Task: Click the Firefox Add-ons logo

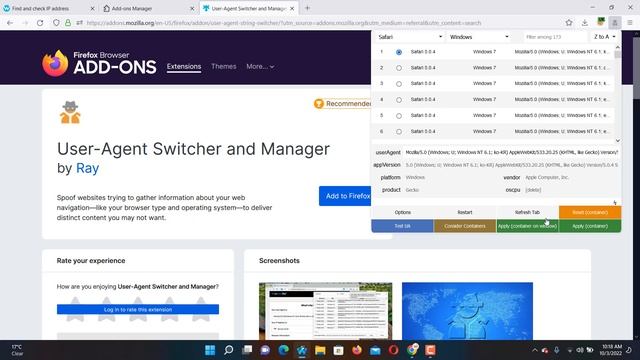Action: (99, 63)
